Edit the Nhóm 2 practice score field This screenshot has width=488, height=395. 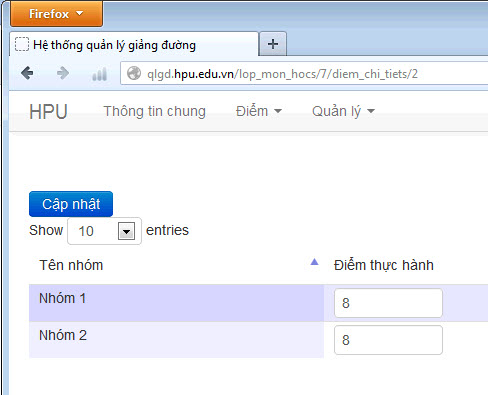click(388, 340)
